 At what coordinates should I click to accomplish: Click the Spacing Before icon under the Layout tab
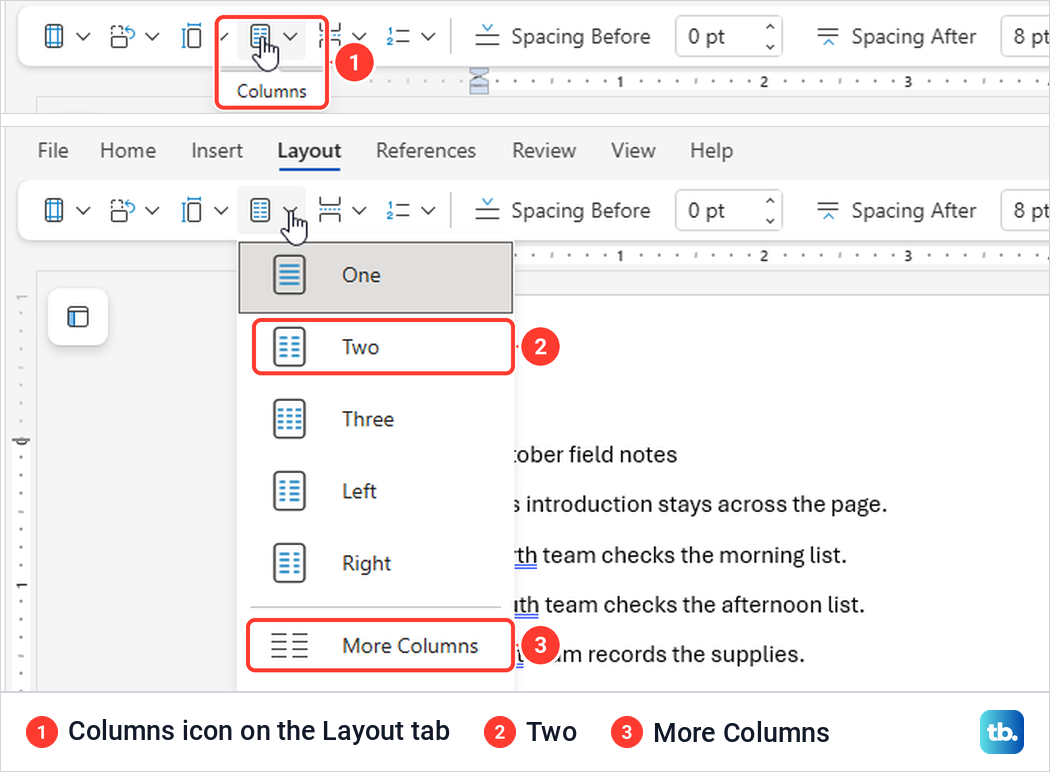click(x=487, y=211)
